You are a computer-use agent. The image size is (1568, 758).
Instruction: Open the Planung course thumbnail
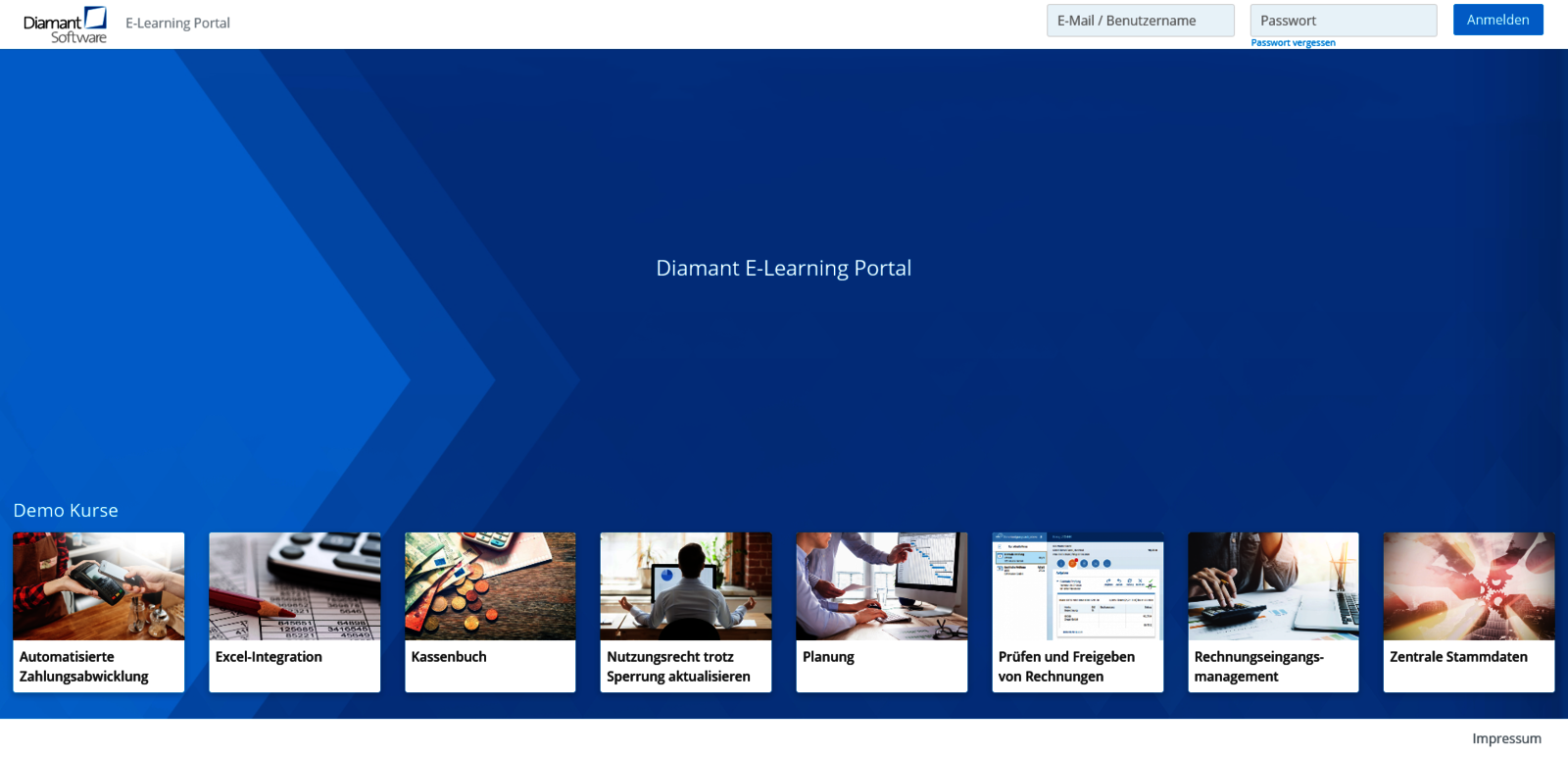[x=881, y=586]
